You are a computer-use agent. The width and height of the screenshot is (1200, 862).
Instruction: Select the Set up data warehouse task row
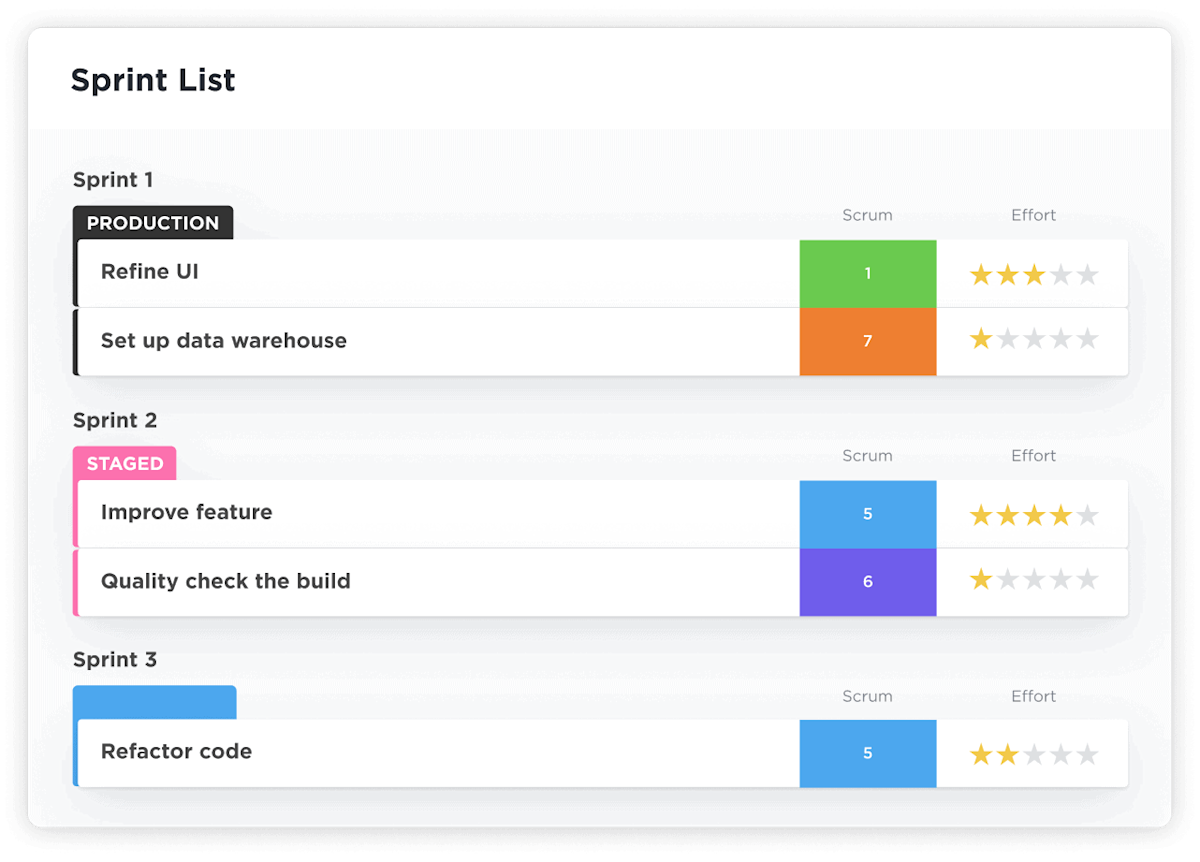pos(223,340)
